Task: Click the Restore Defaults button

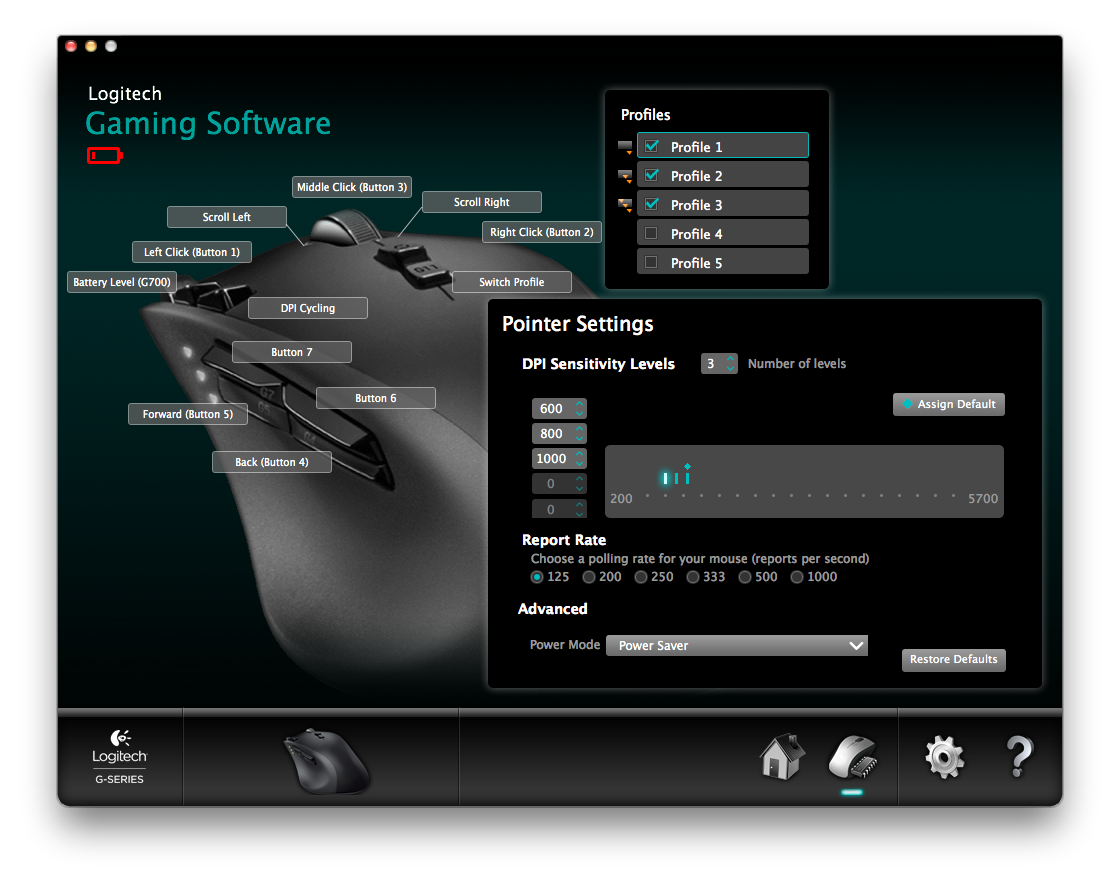Action: pyautogui.click(x=954, y=659)
